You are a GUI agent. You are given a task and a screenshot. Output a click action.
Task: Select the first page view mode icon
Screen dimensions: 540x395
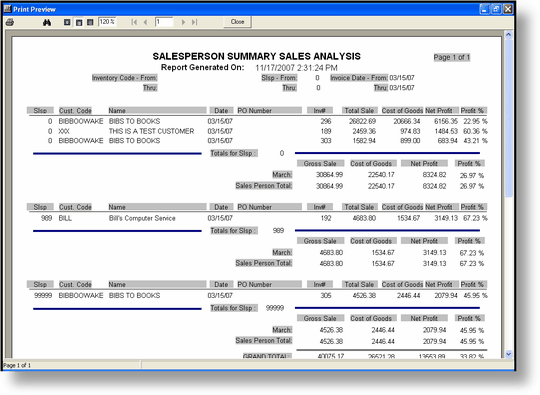coord(67,22)
